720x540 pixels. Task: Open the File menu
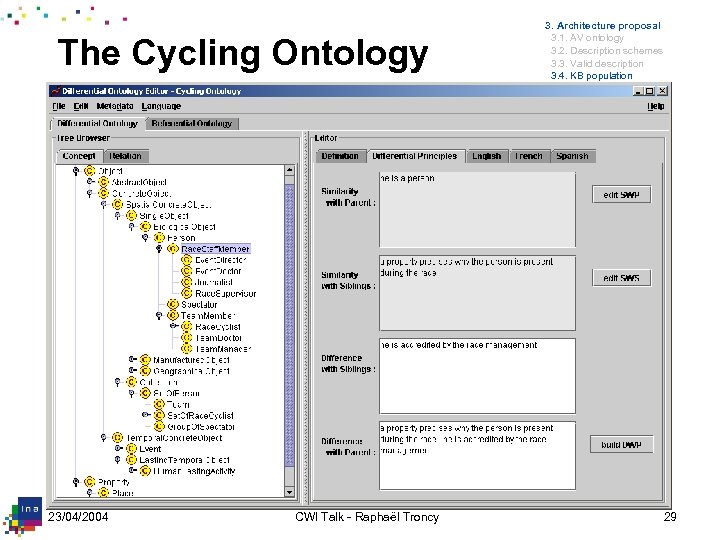(x=58, y=107)
